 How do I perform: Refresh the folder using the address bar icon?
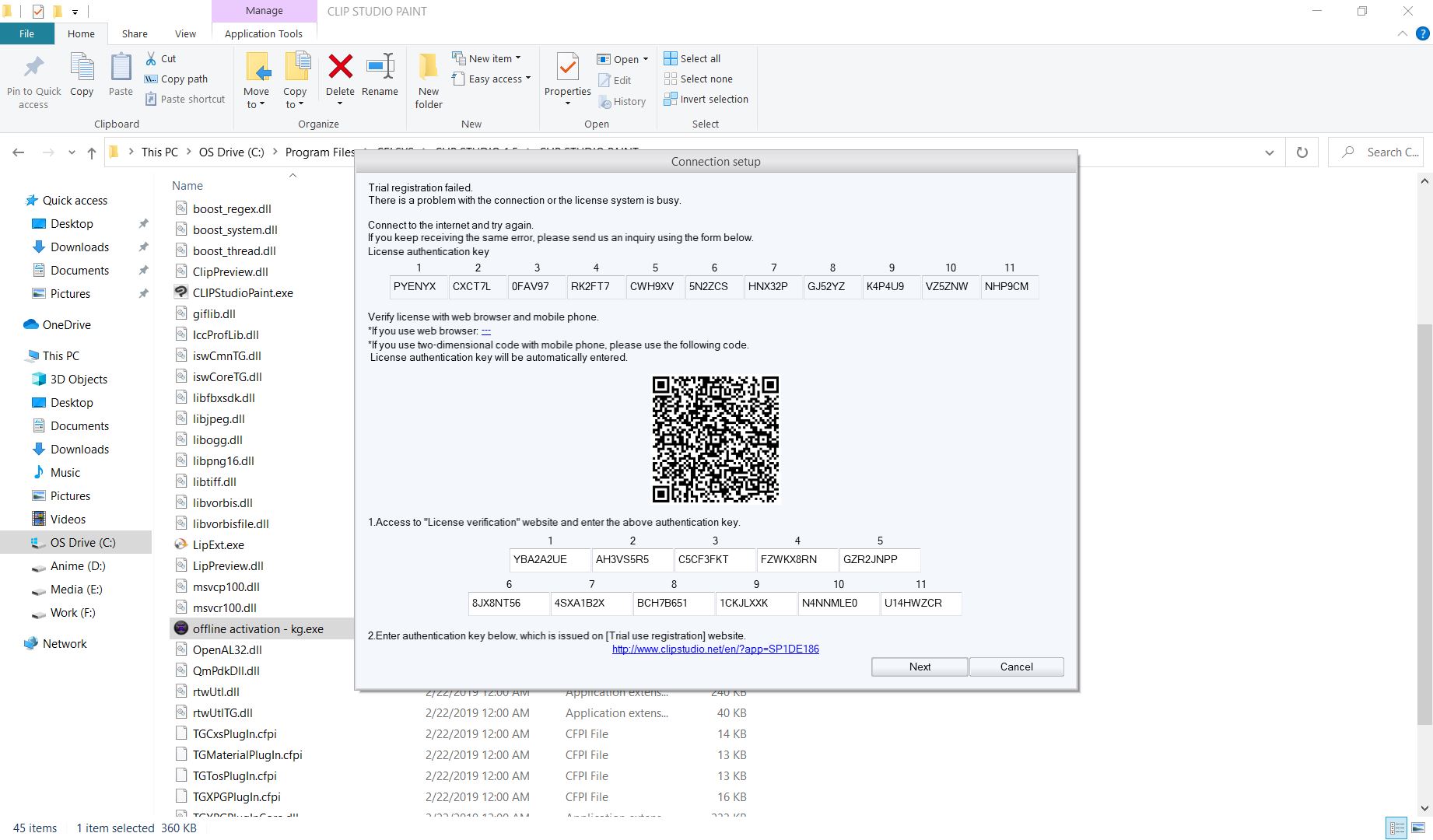[x=1302, y=152]
